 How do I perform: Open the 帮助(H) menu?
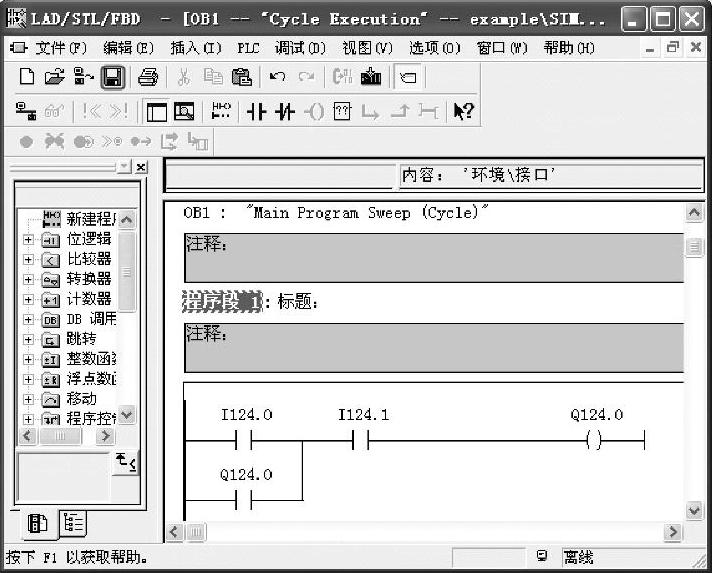(569, 48)
